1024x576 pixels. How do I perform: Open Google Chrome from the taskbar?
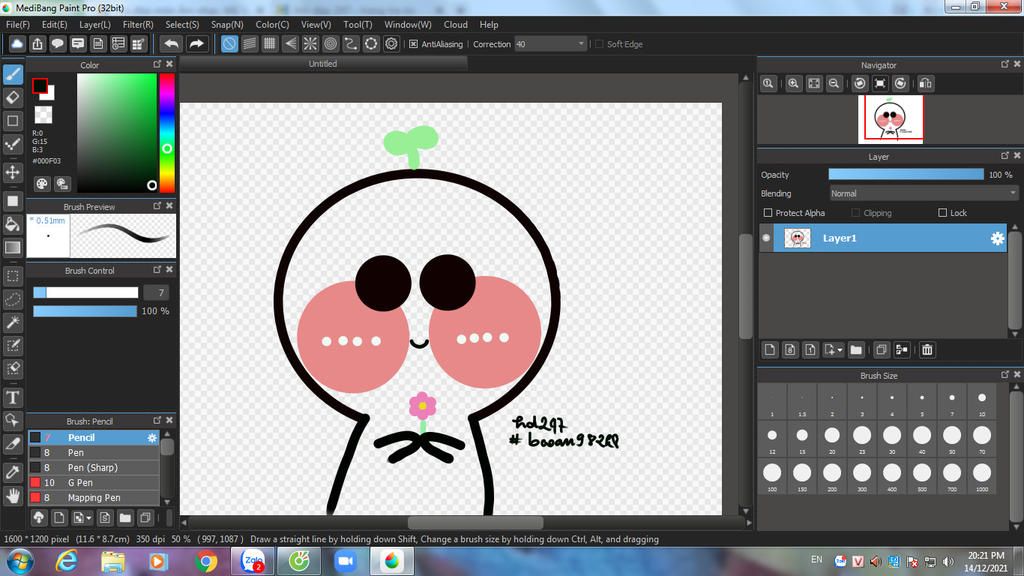point(206,561)
